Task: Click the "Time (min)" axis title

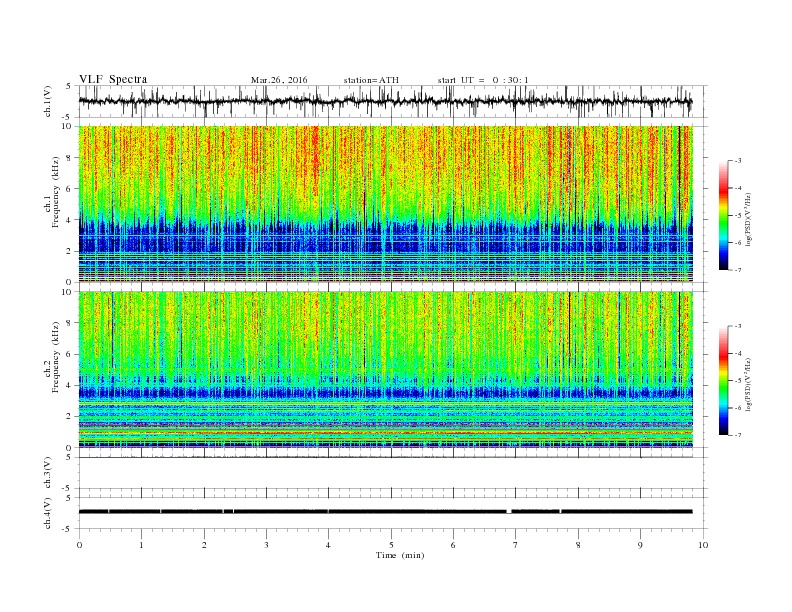Action: 400,555
